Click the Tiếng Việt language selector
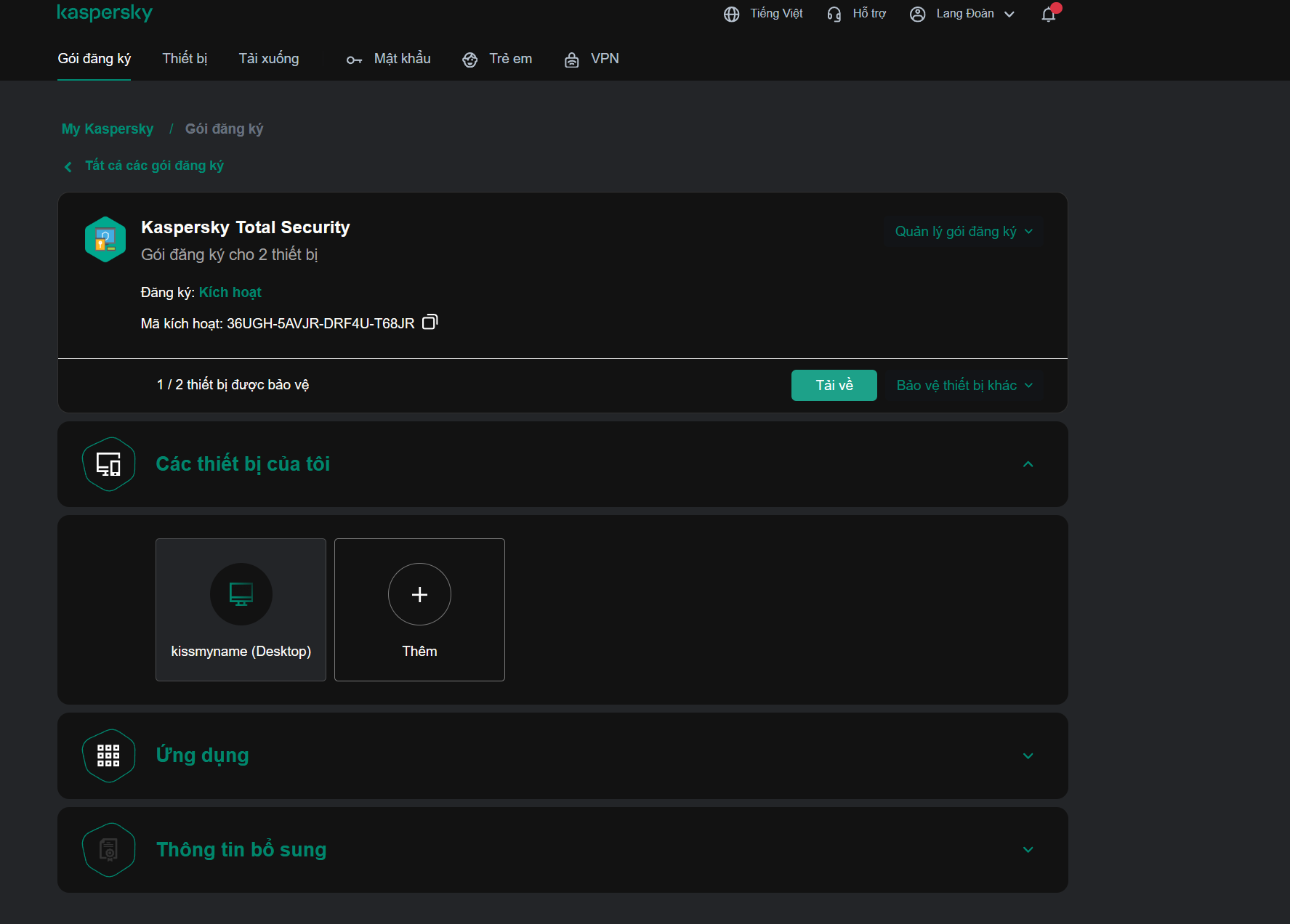 click(x=763, y=14)
